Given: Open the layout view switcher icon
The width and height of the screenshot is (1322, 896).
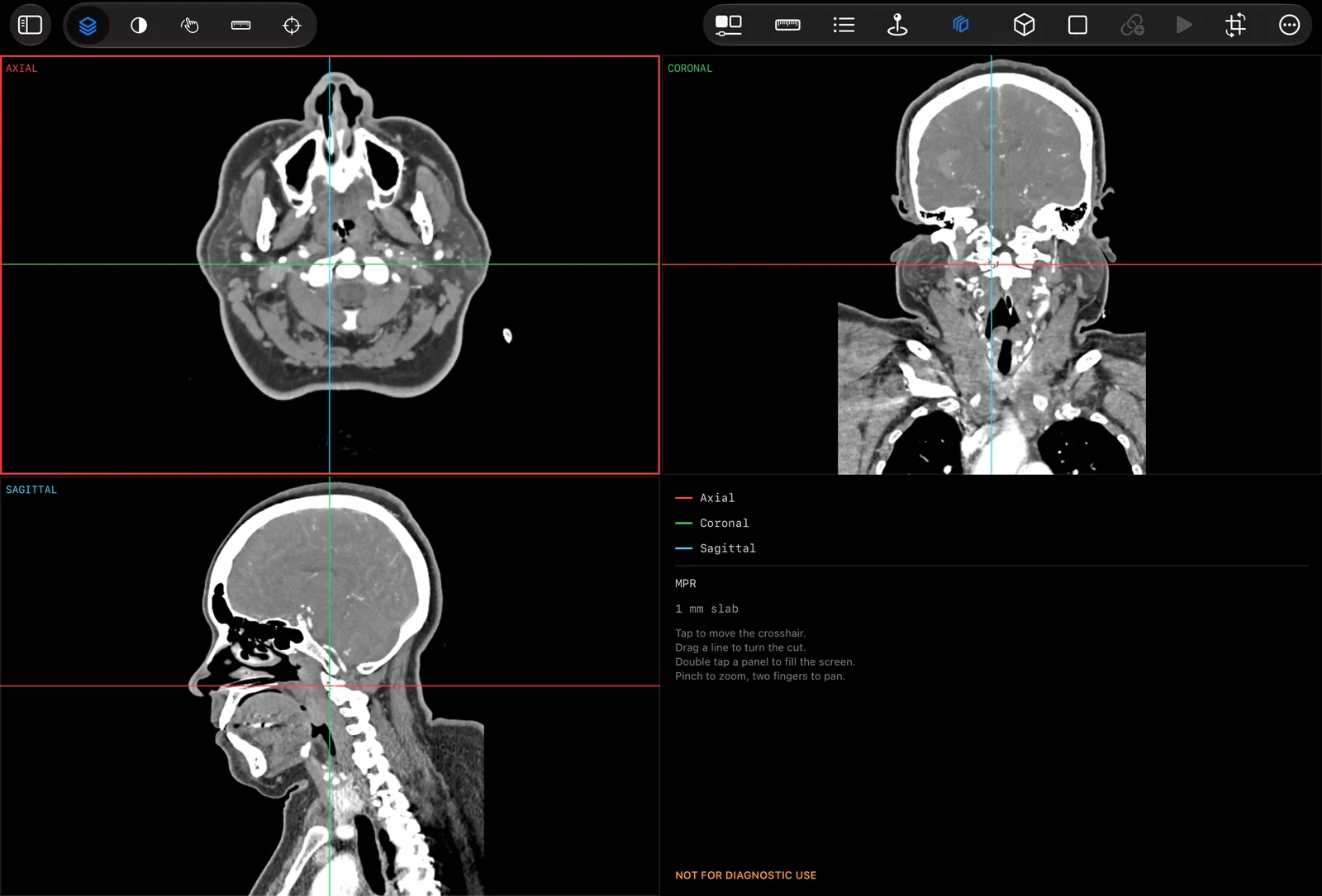Looking at the screenshot, I should click(x=729, y=26).
